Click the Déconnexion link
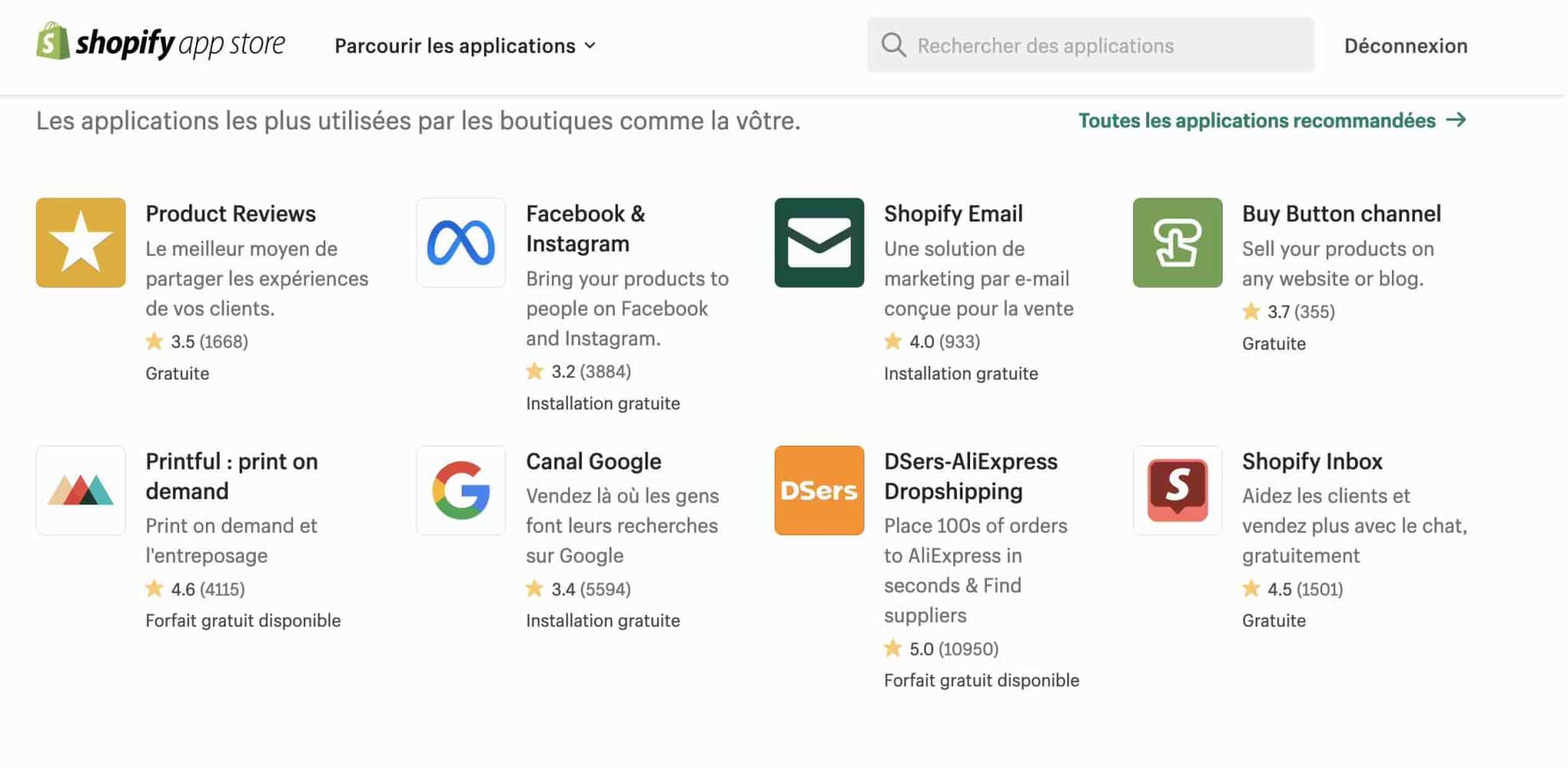1568x768 pixels. (x=1406, y=46)
